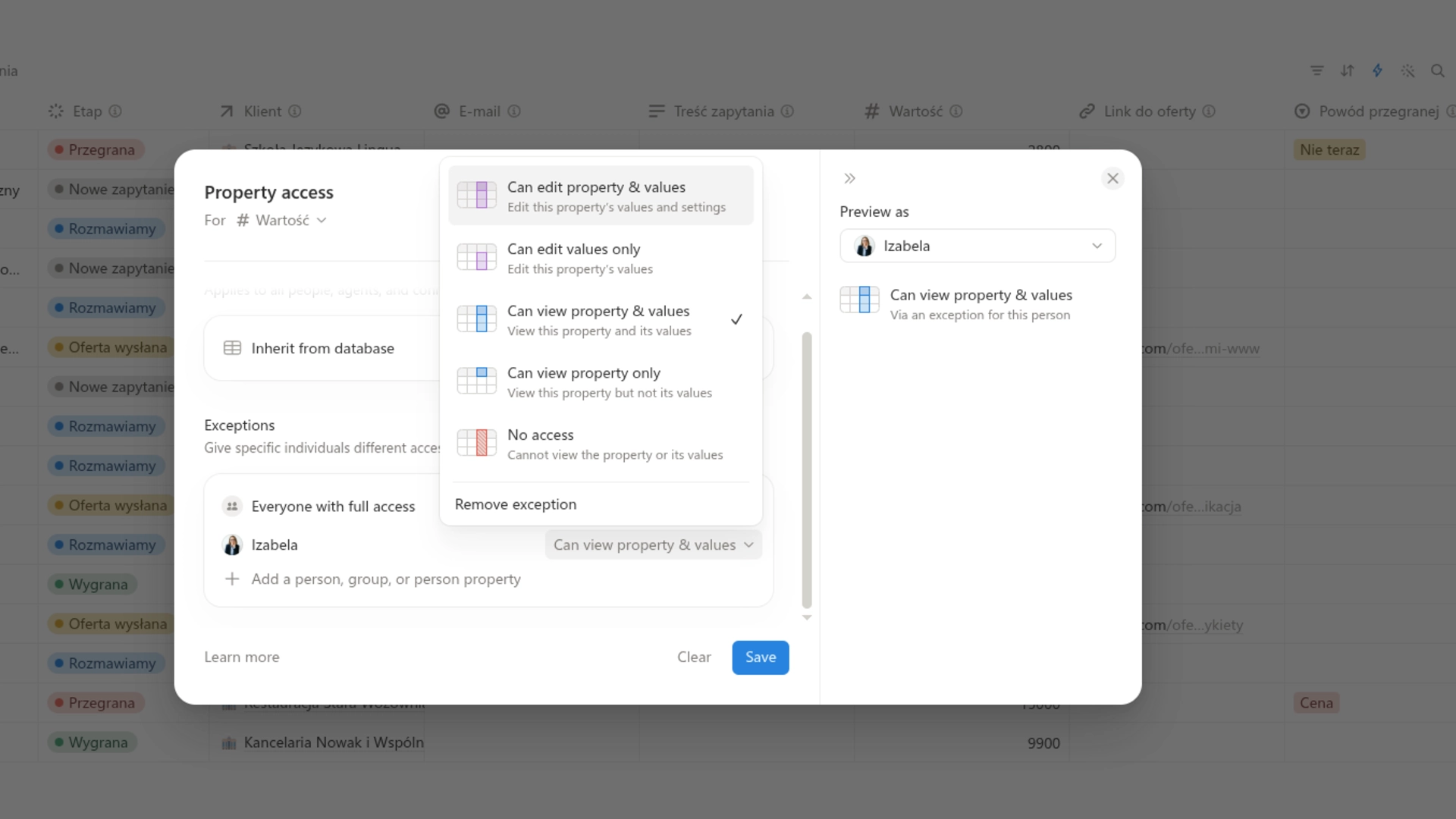
Task: Click Izabela's avatar in exceptions list
Action: (232, 544)
